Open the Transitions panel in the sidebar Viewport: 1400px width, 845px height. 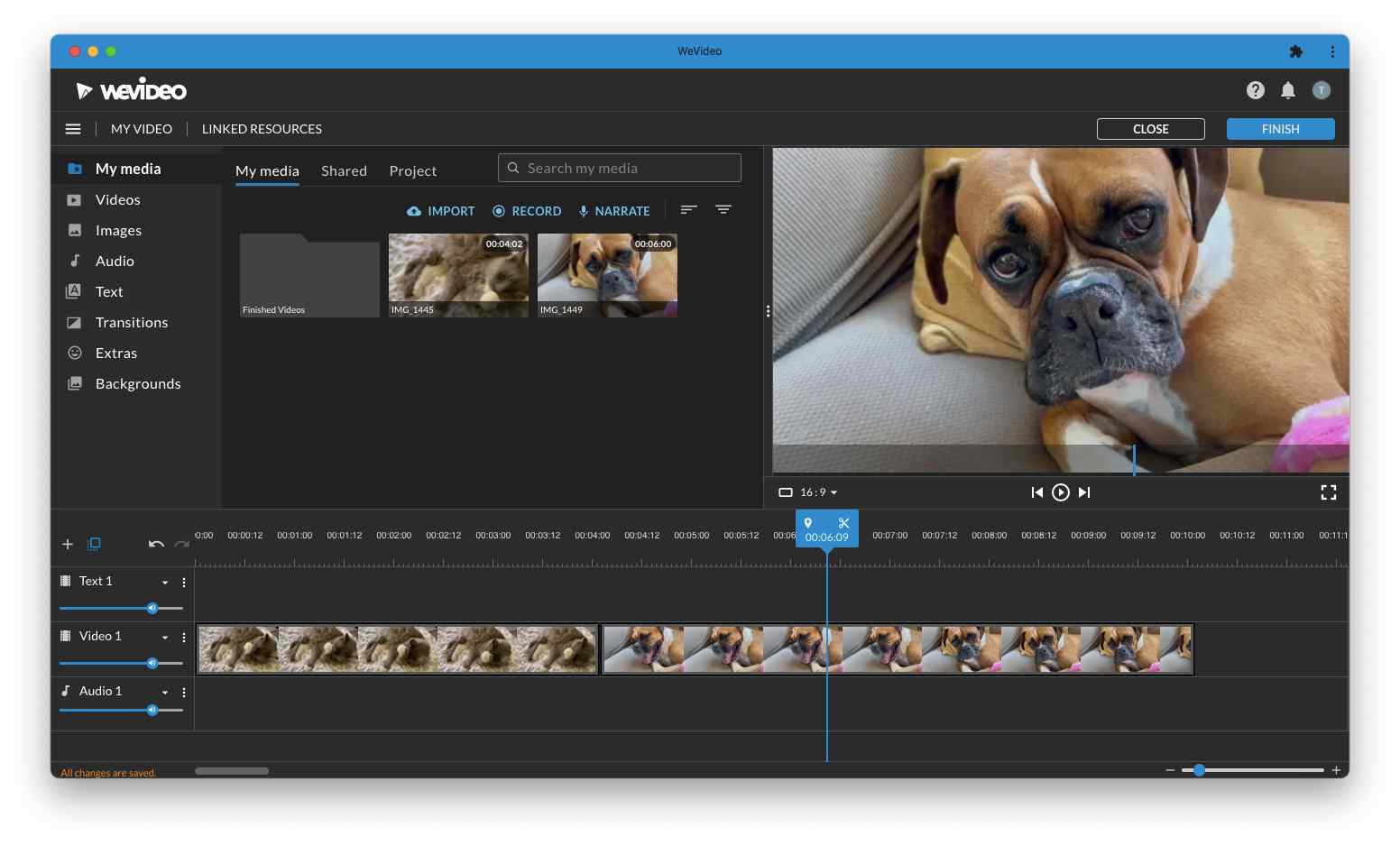click(131, 322)
